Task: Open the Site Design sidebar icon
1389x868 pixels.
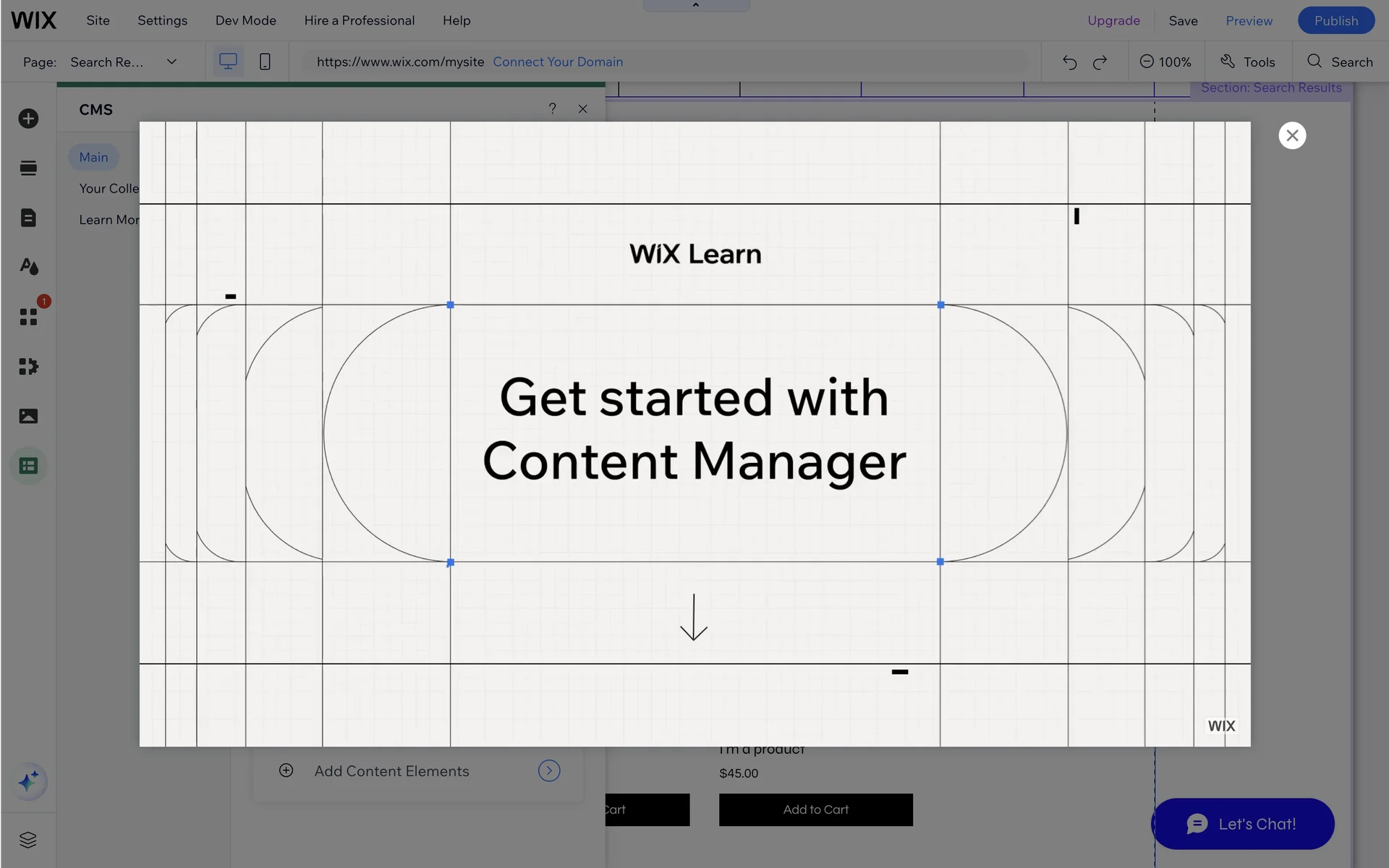Action: [28, 267]
